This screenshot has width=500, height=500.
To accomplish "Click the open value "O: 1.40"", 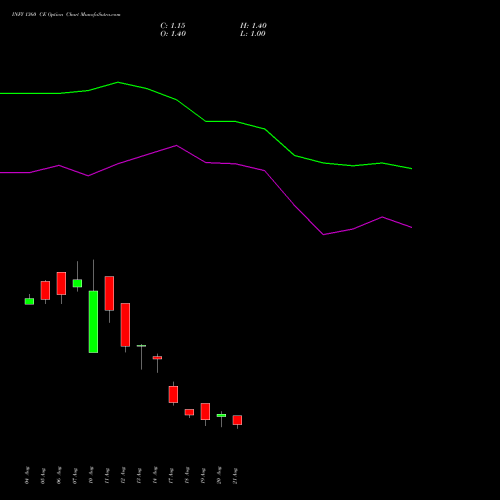I will 173,34.
